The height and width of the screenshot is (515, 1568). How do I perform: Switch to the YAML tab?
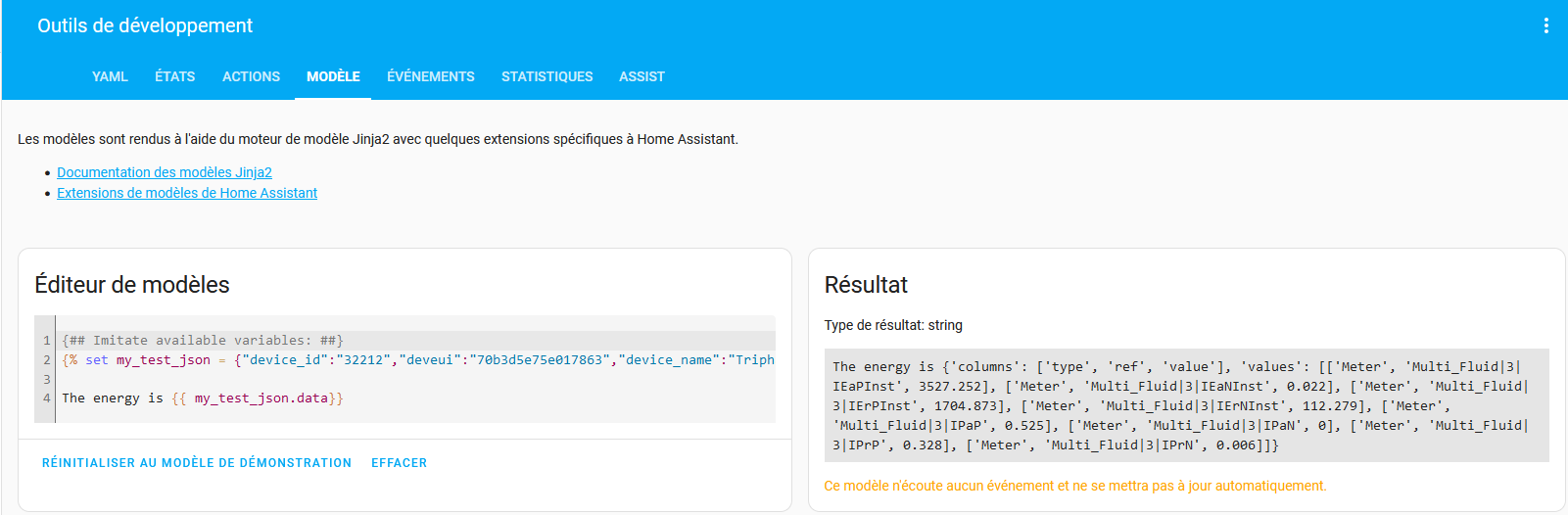(110, 76)
